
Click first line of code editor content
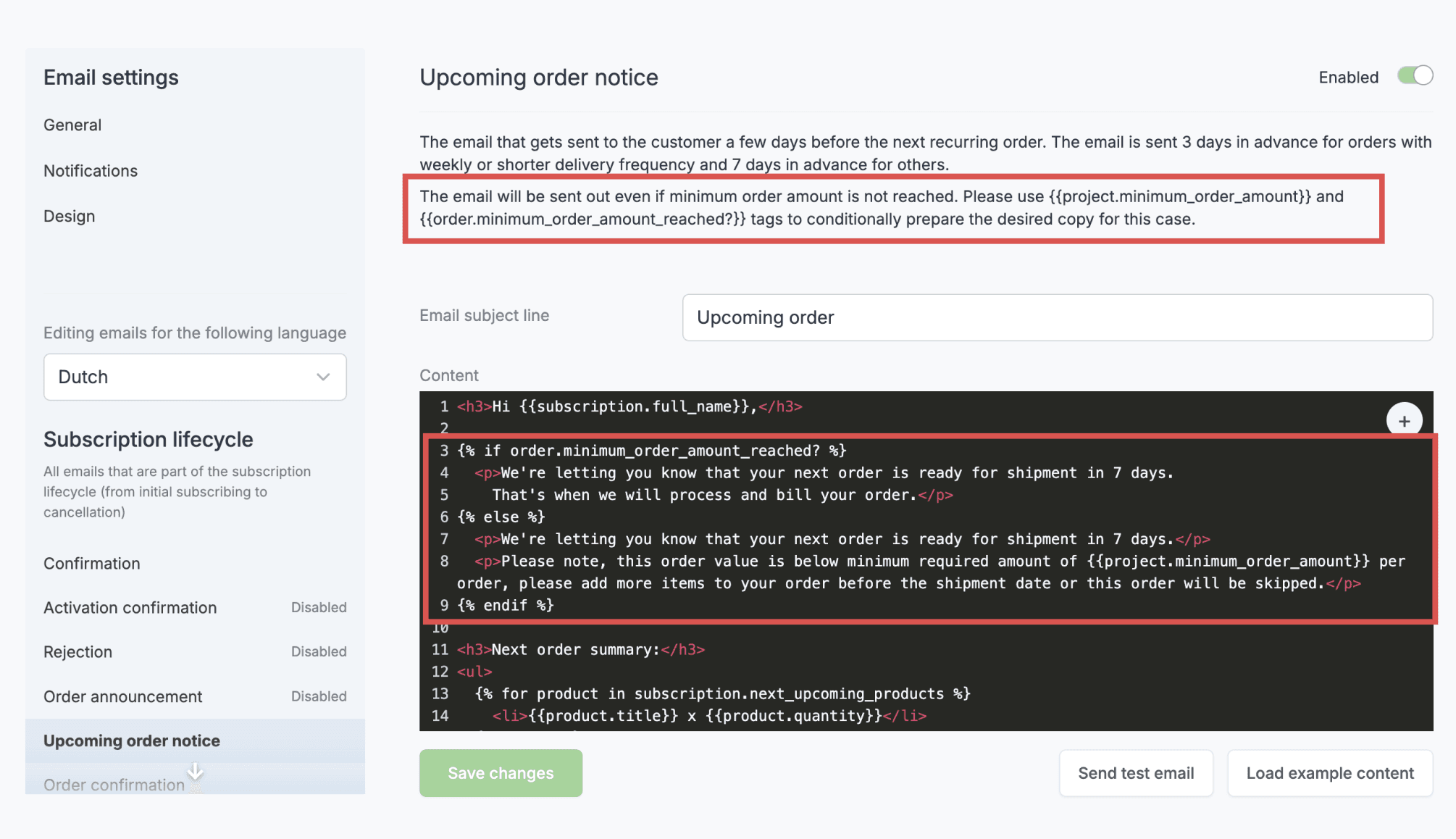tap(629, 406)
